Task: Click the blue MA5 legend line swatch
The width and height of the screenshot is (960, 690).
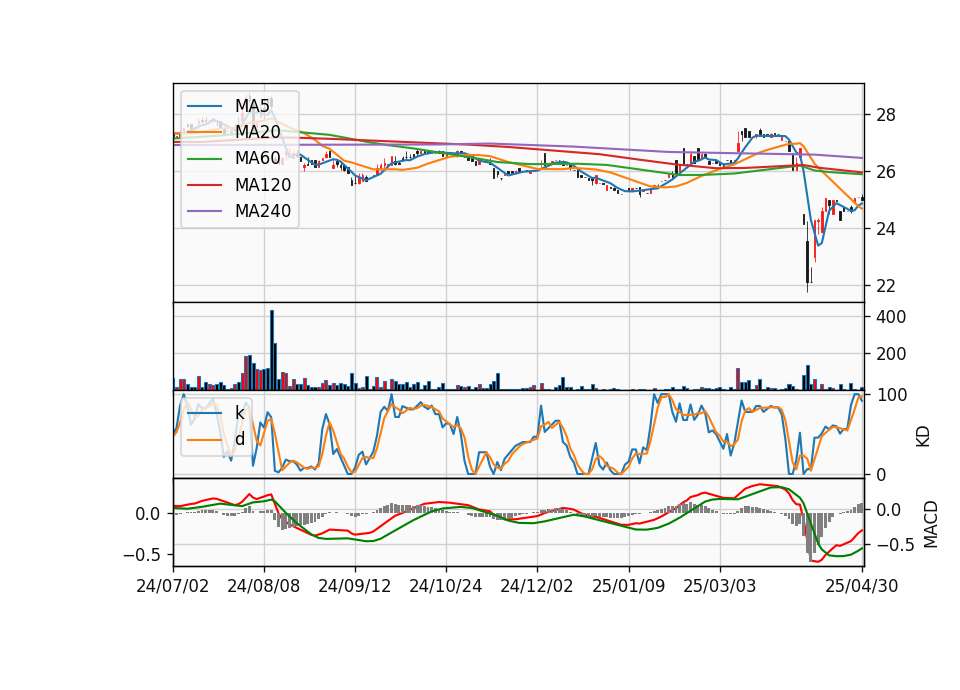Action: tap(204, 106)
